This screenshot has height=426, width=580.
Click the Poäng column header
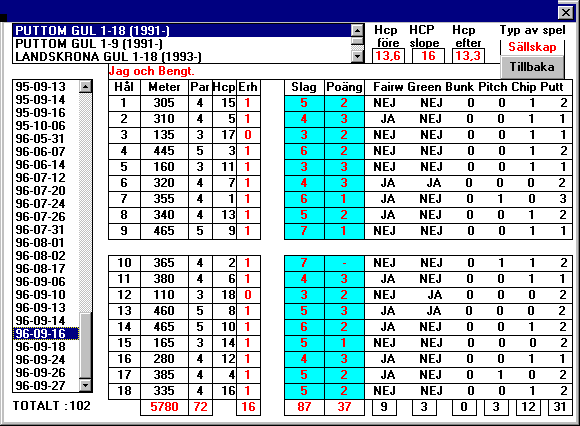pos(344,87)
